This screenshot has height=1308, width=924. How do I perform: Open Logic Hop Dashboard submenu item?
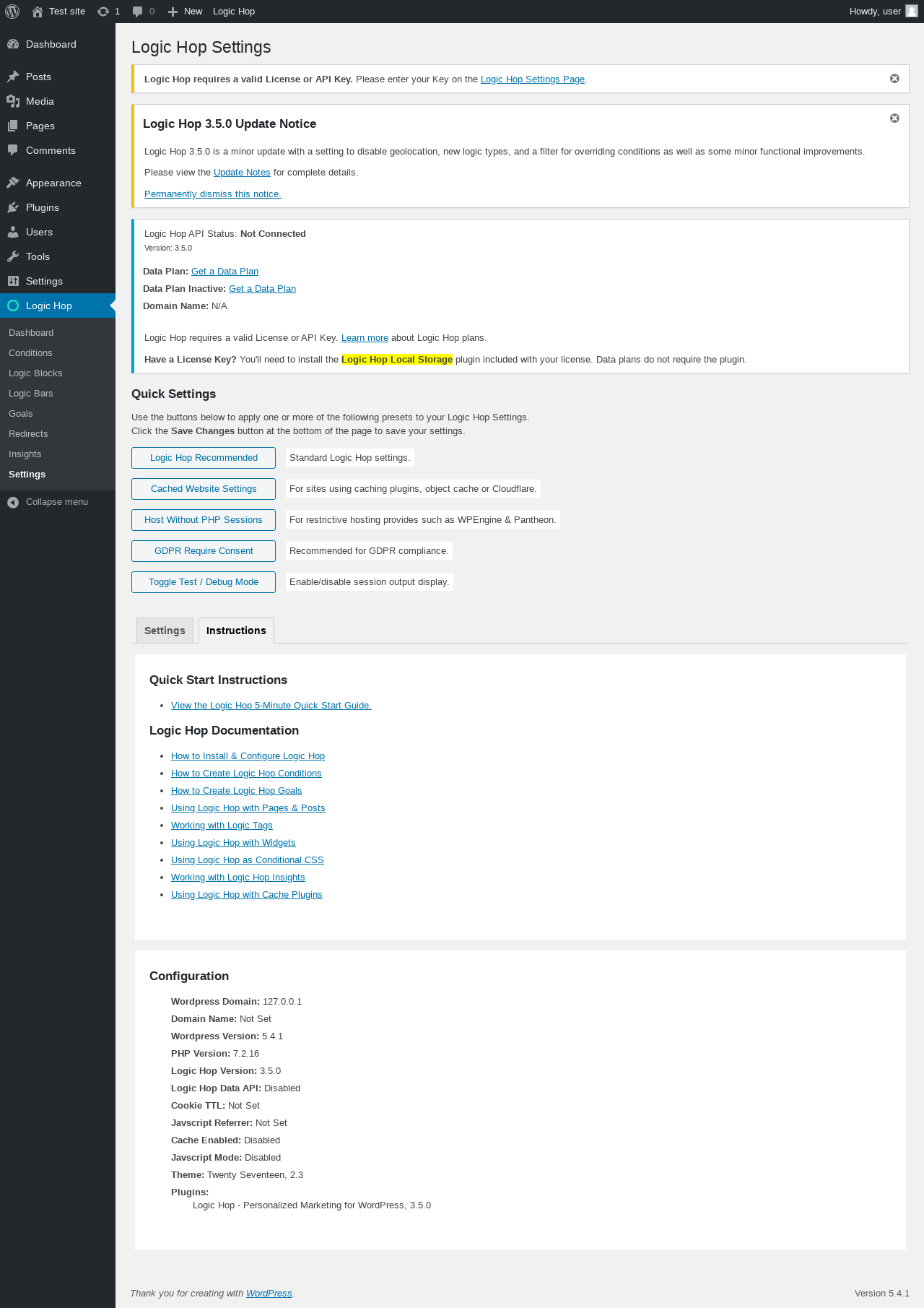pyautogui.click(x=31, y=333)
